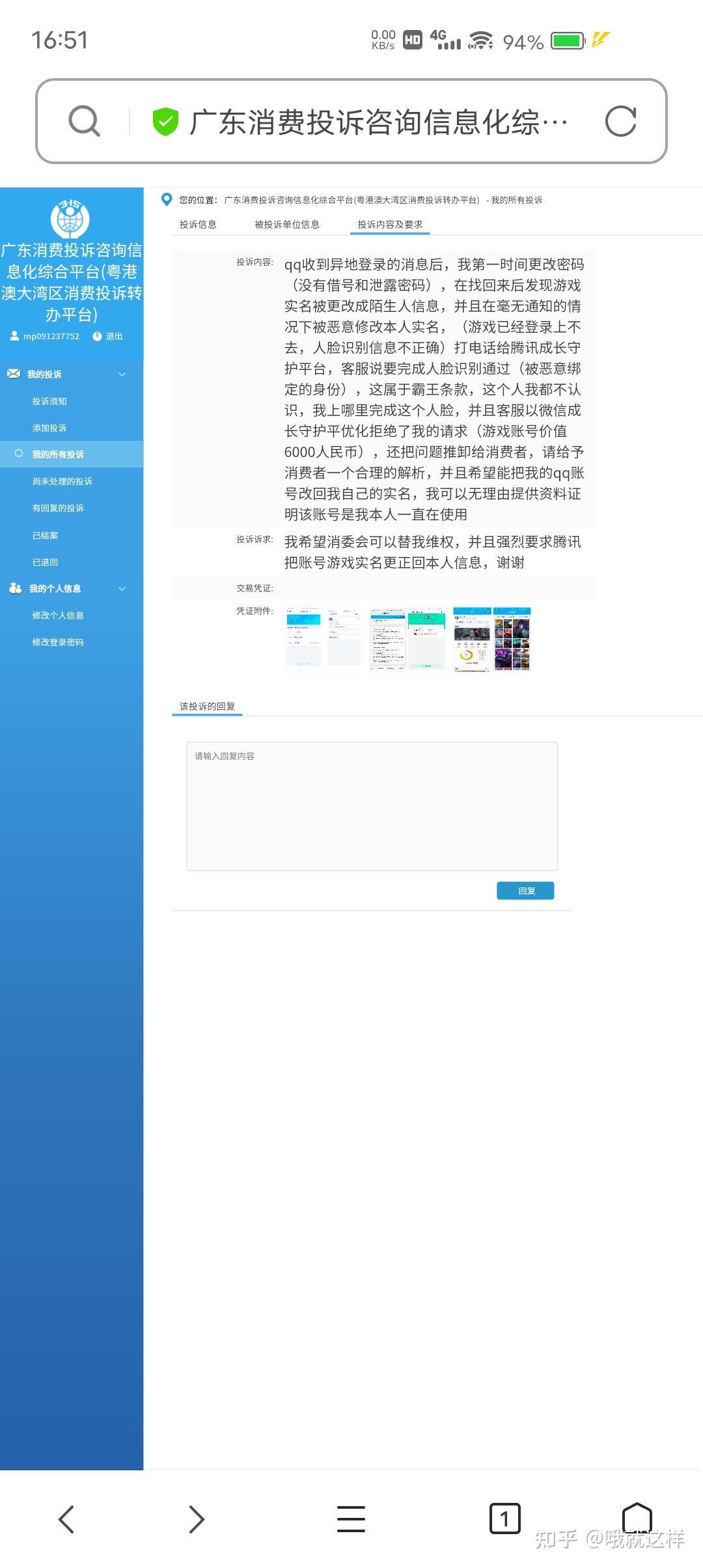Select the 投诉内容及要求 tab

[x=390, y=225]
